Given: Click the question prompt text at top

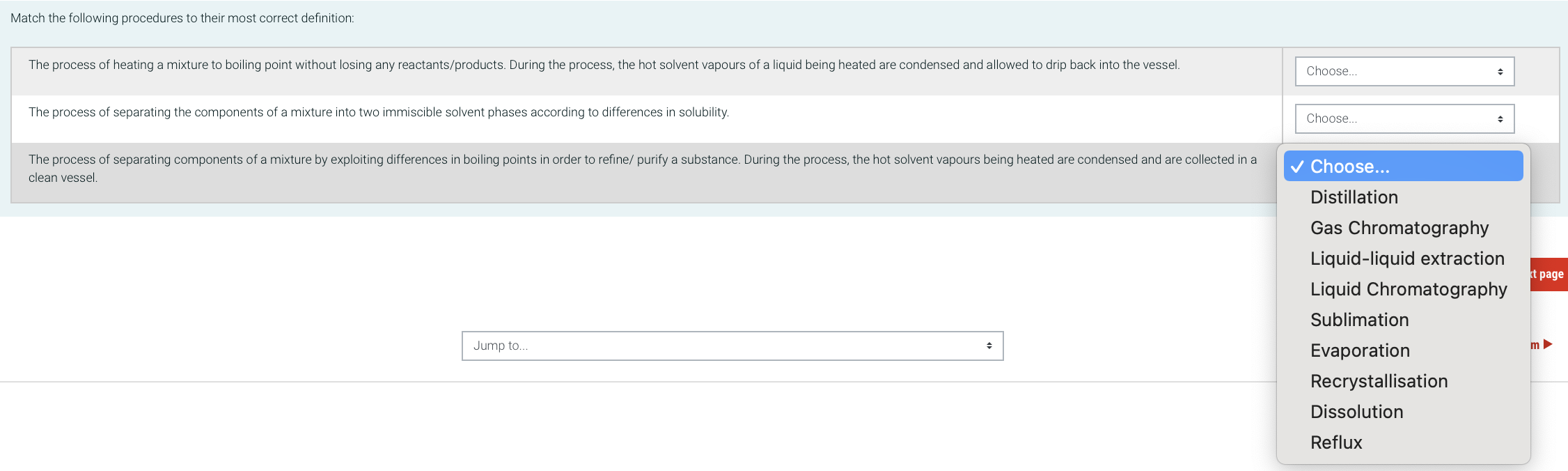Looking at the screenshot, I should [182, 18].
